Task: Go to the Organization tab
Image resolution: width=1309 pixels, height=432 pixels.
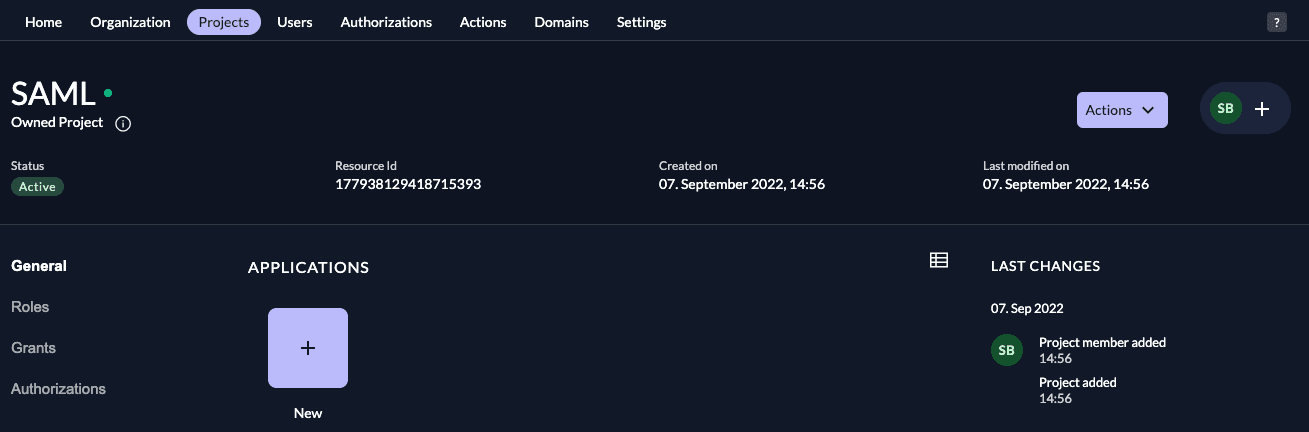Action: [130, 22]
